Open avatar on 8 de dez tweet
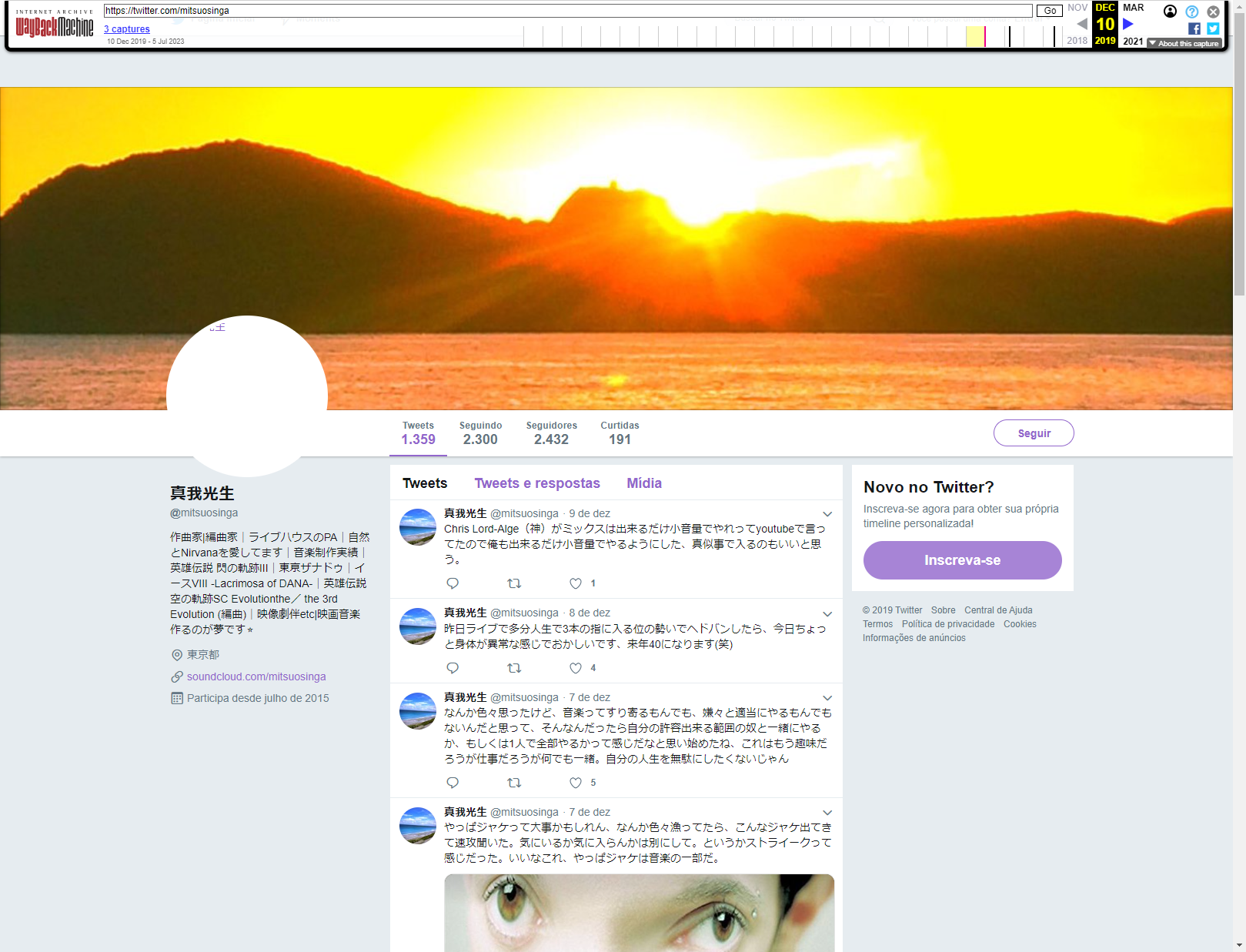1246x952 pixels. pos(418,626)
